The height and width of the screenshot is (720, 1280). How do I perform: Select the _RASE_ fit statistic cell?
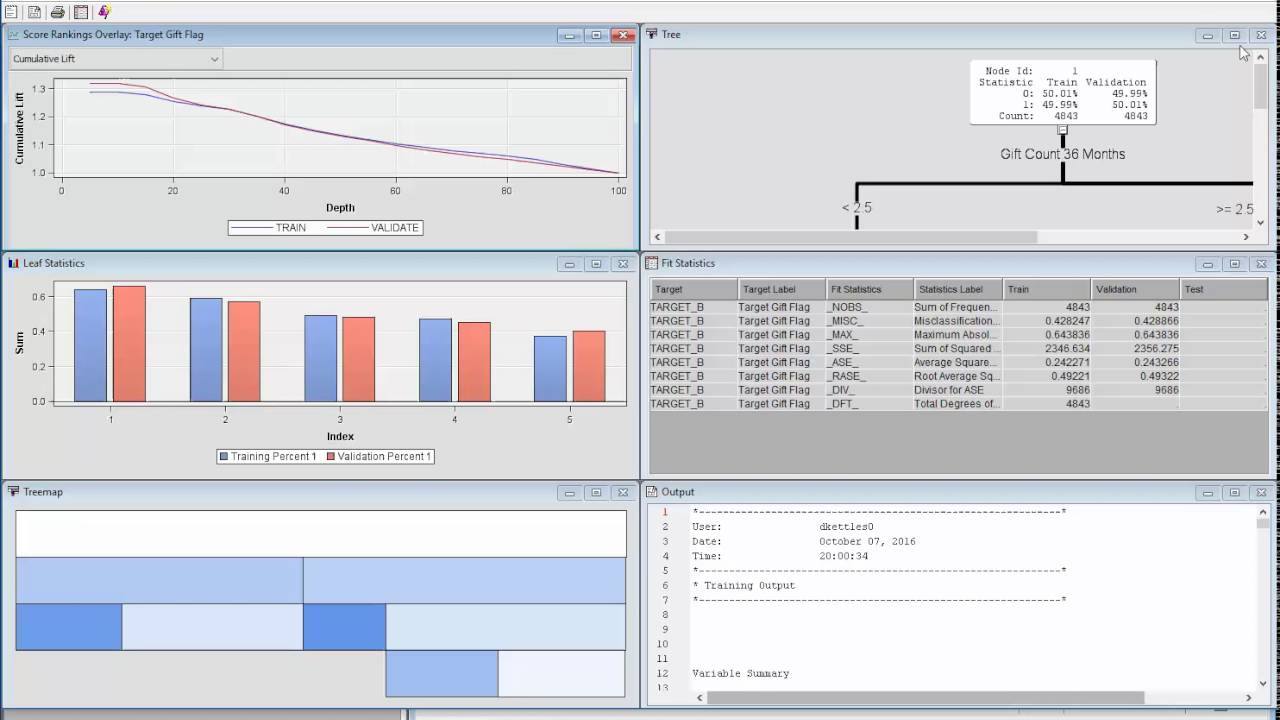(869, 376)
